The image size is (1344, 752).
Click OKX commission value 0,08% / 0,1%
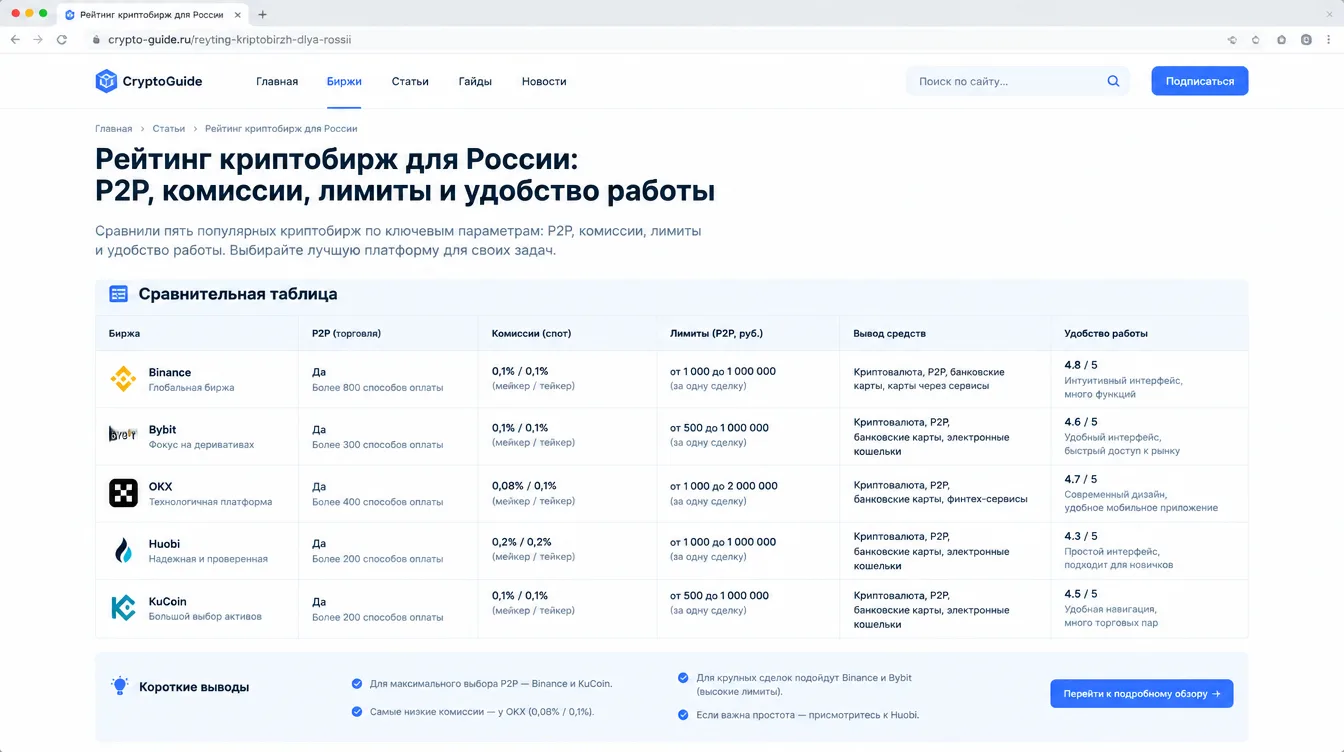pyautogui.click(x=524, y=486)
